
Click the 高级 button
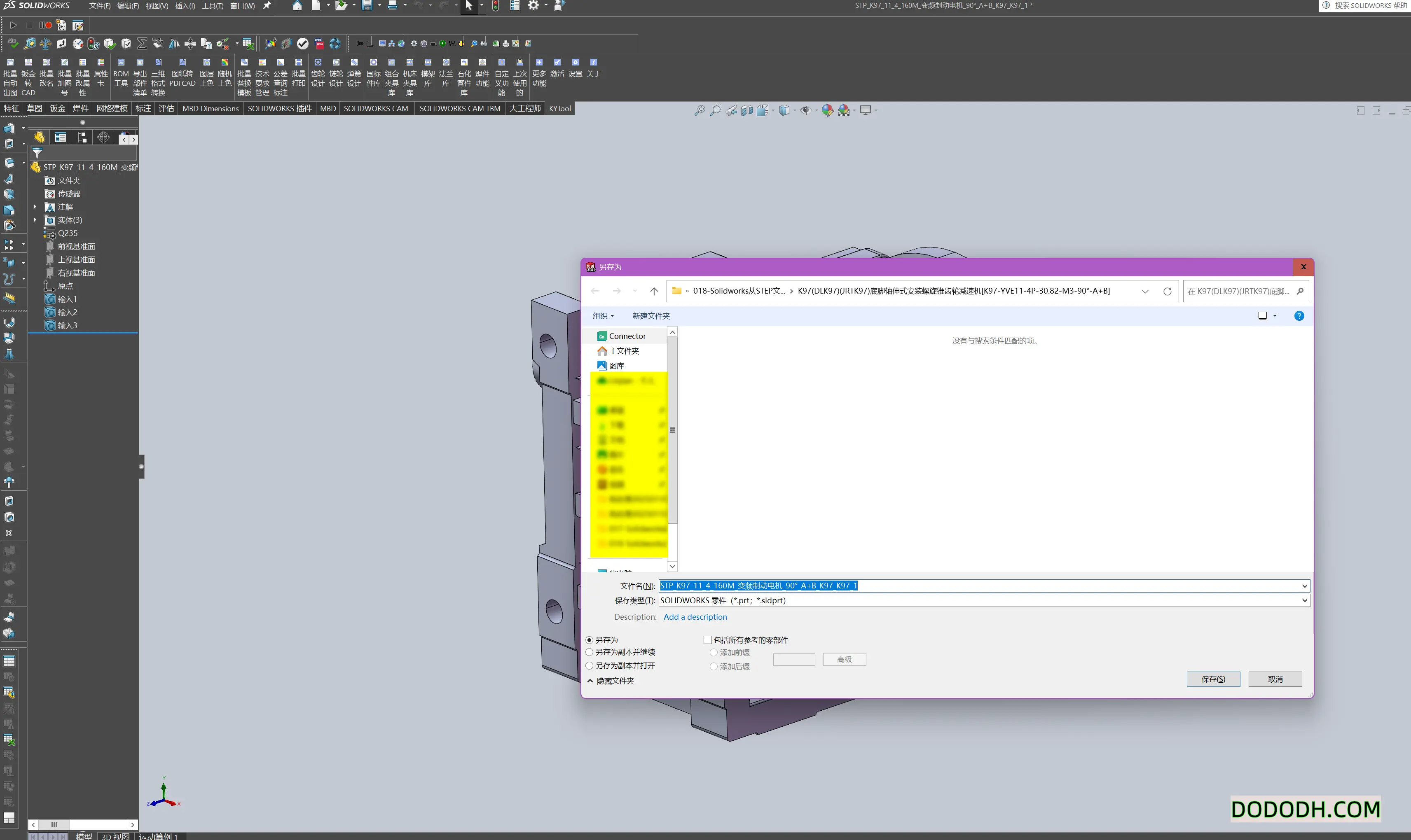844,659
